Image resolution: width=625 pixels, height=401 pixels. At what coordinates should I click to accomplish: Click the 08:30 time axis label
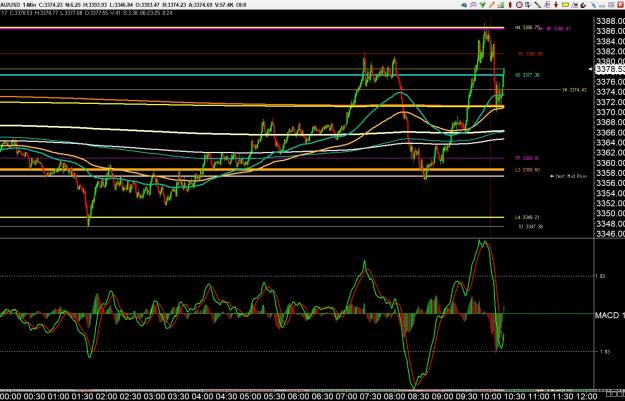(419, 397)
